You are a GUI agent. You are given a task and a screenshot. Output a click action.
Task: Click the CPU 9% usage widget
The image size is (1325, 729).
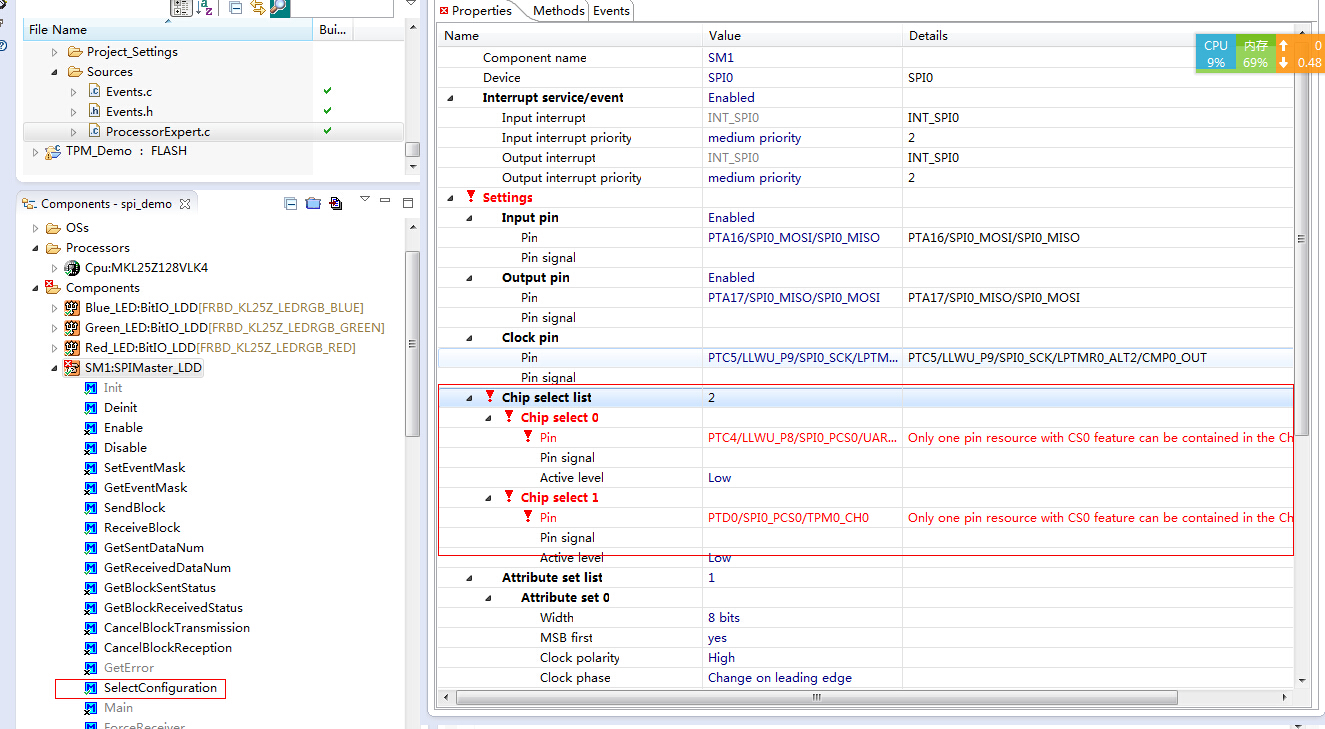1215,53
